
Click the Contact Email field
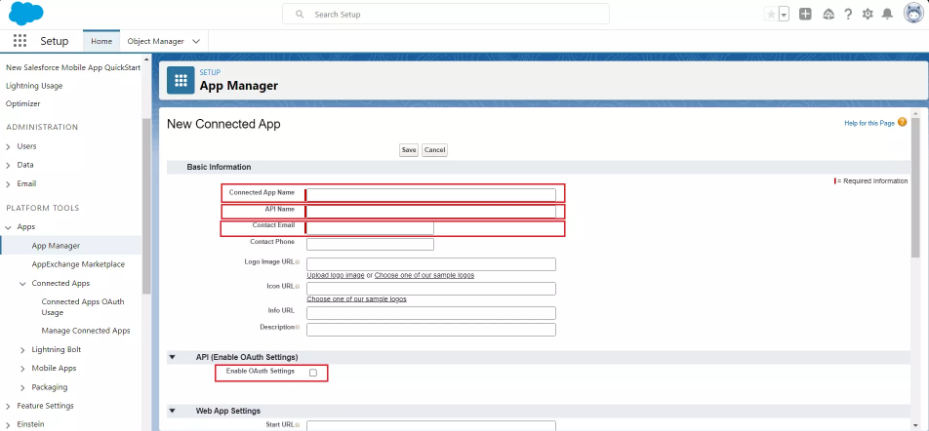(x=370, y=228)
